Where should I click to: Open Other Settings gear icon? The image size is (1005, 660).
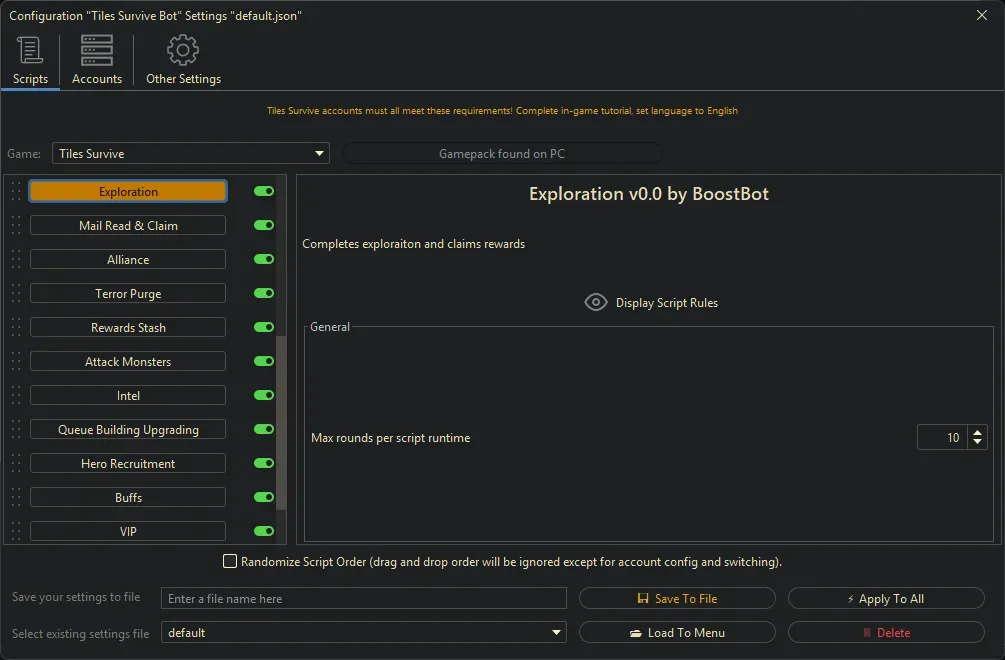point(183,50)
